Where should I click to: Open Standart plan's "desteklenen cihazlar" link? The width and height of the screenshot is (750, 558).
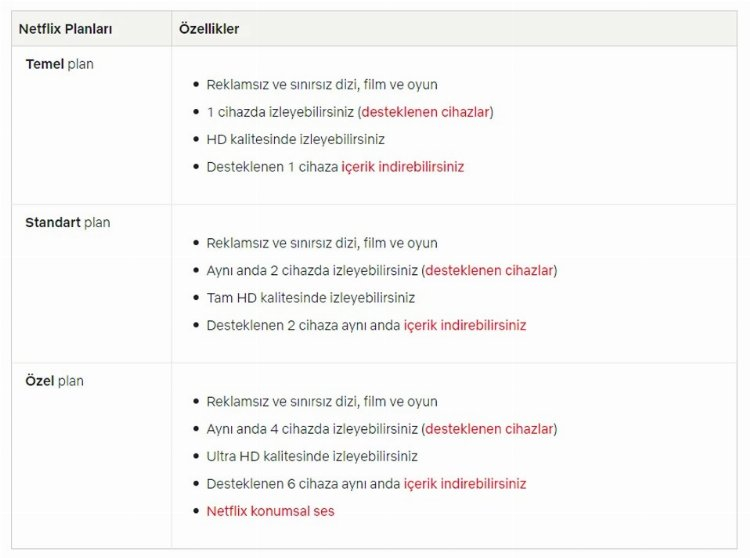[x=489, y=270]
